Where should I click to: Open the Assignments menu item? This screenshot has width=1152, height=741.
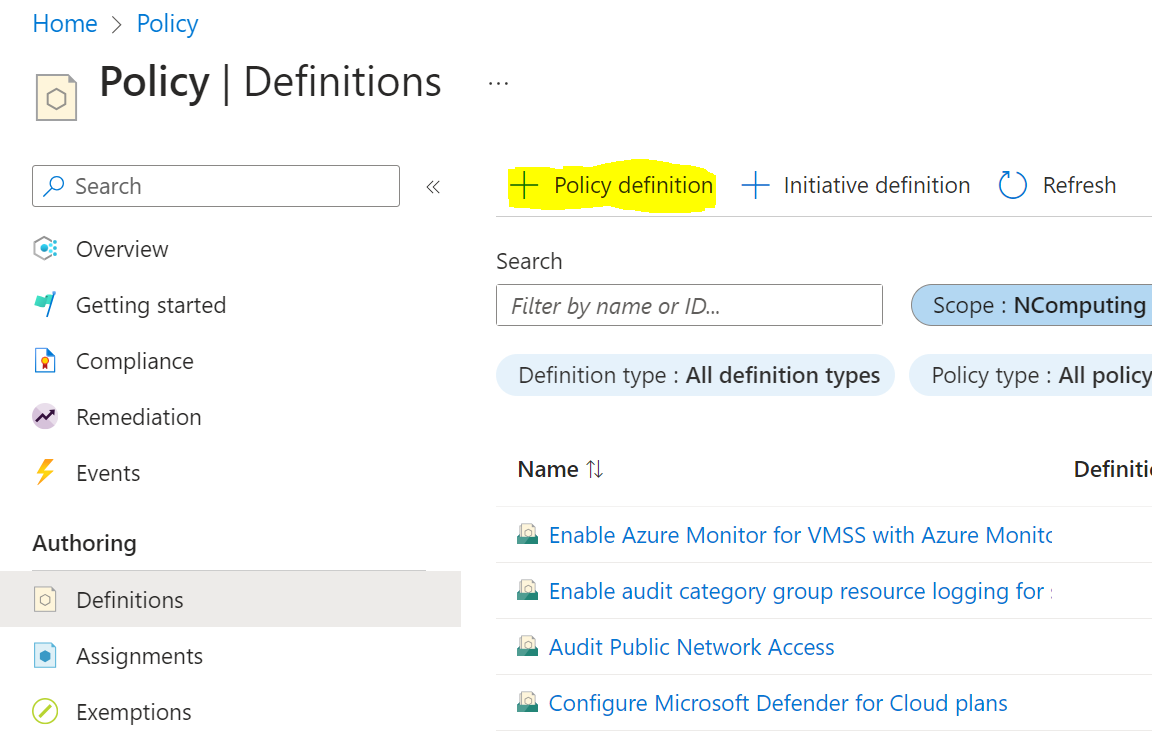tap(139, 656)
